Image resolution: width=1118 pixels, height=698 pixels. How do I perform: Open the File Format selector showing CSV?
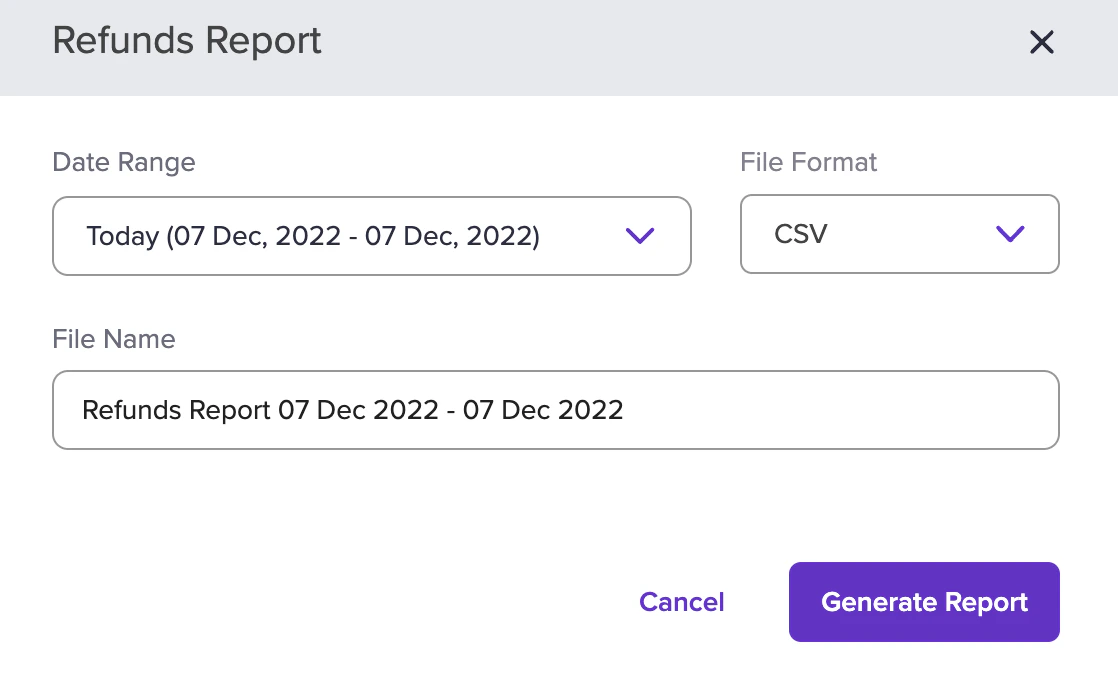[898, 234]
